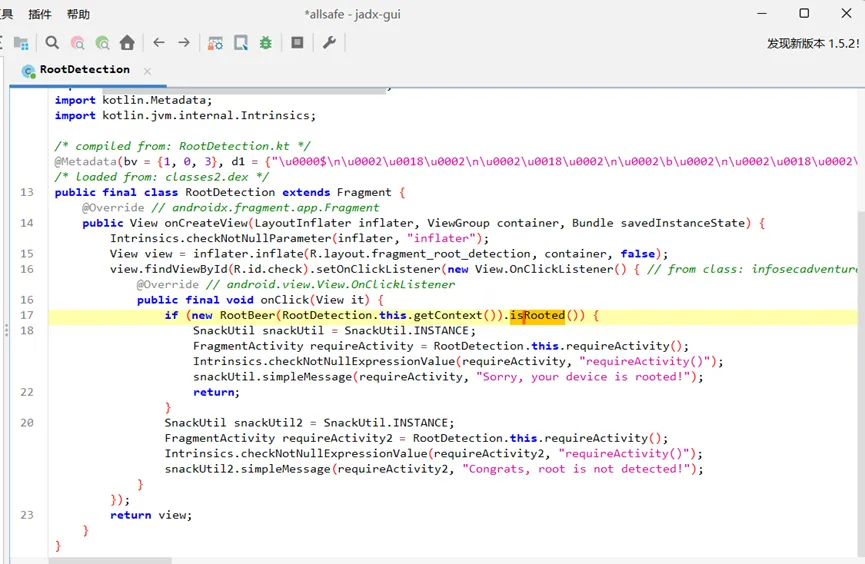Image resolution: width=865 pixels, height=564 pixels.
Task: Open class search (pink magnifier icon)
Action: pos(78,43)
